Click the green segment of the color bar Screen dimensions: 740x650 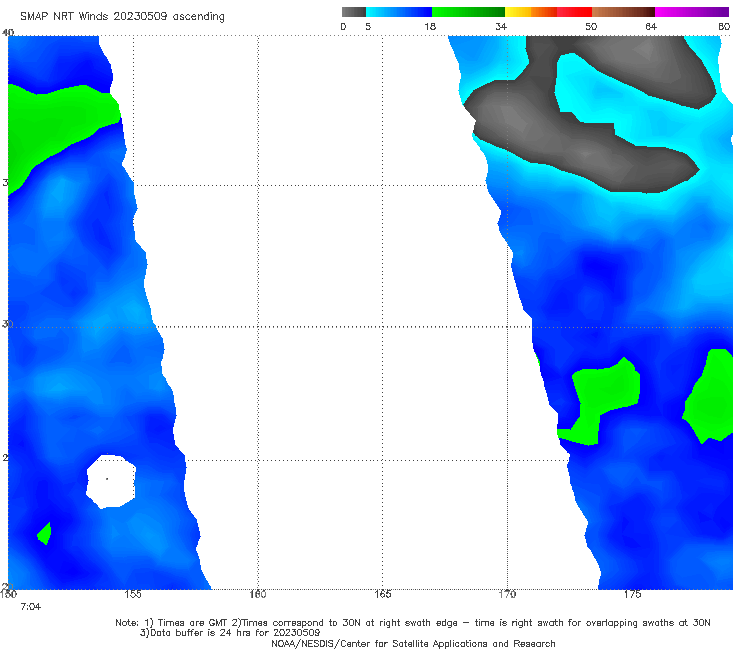468,12
